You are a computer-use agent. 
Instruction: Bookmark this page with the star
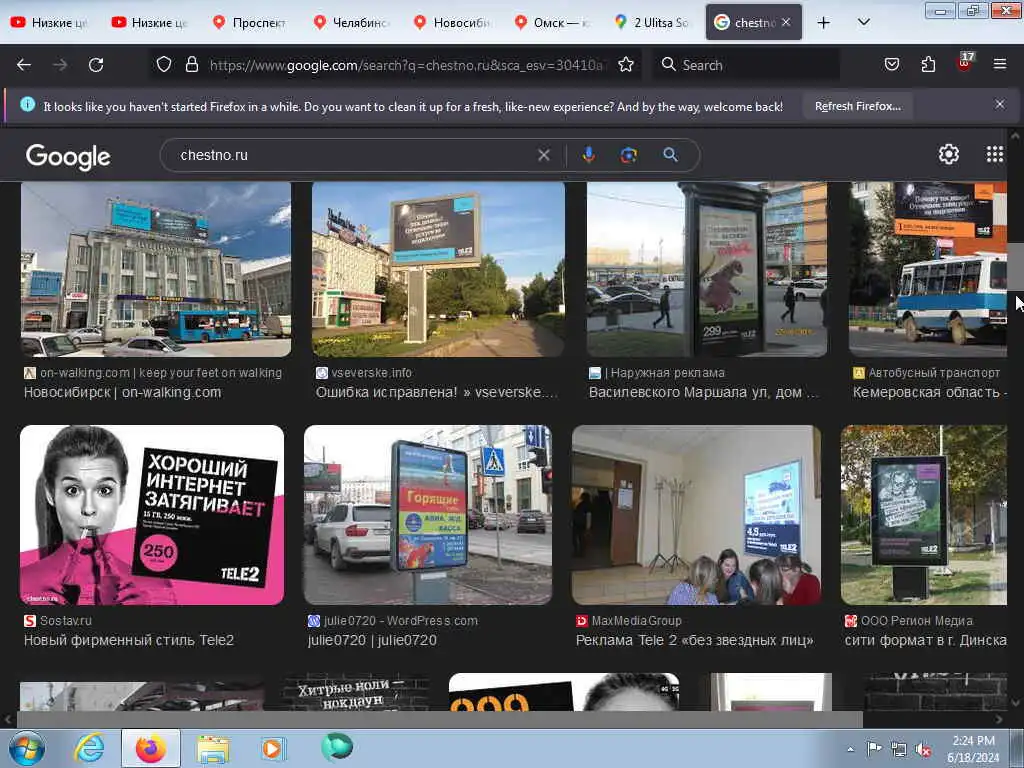[626, 64]
